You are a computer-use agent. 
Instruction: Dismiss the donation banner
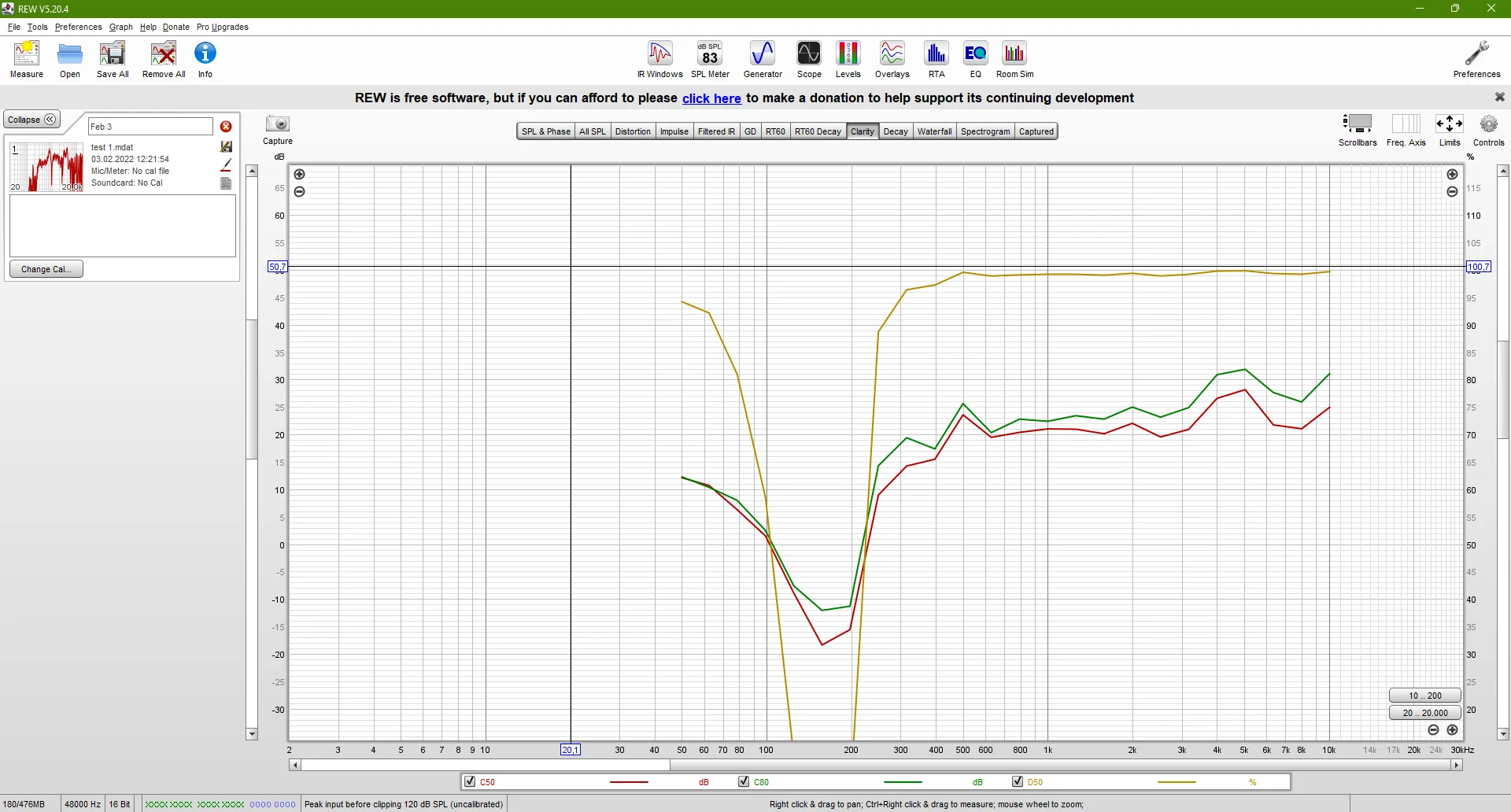tap(1499, 97)
